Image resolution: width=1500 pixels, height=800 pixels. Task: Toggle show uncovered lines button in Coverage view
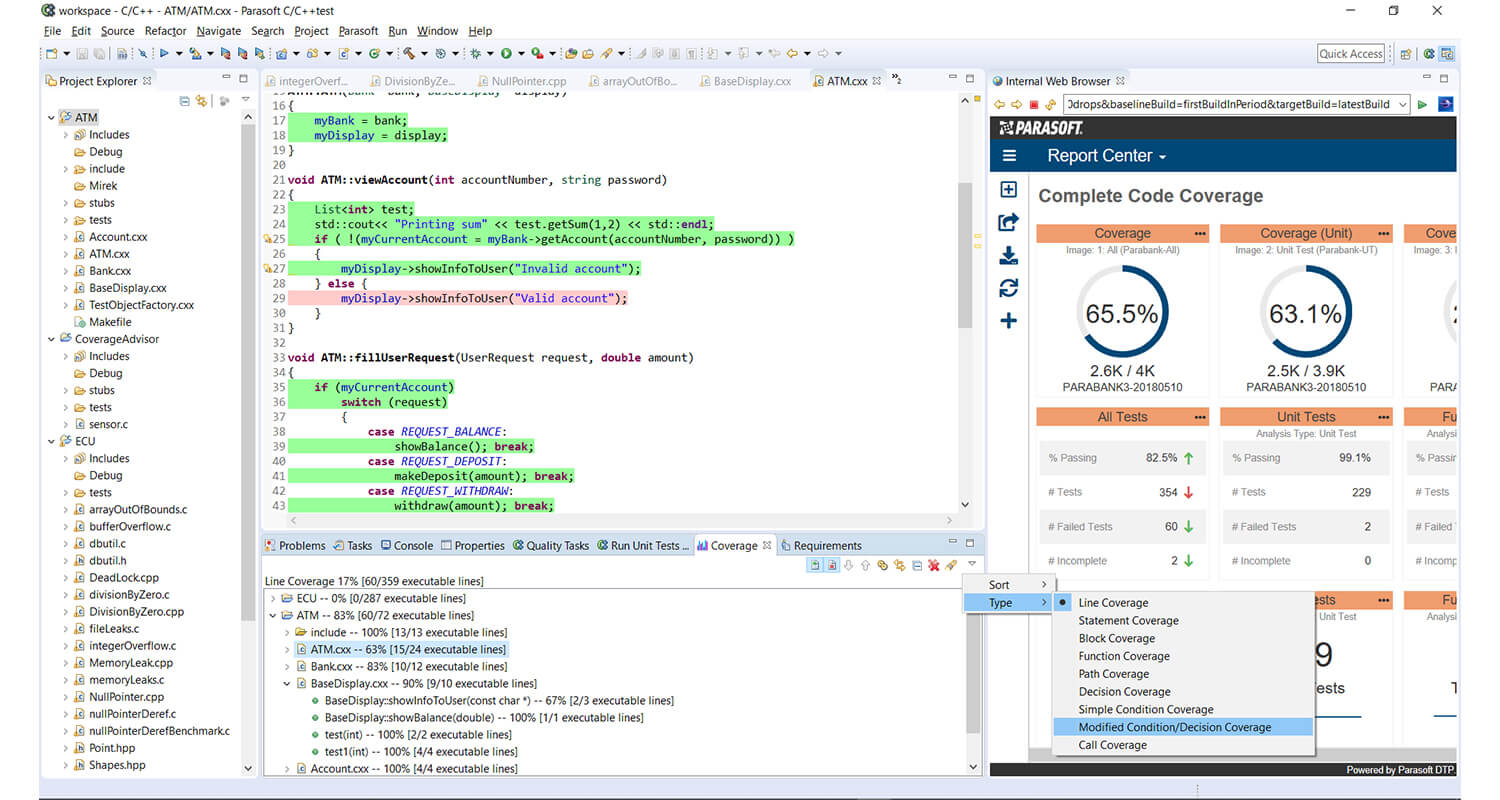coord(832,566)
